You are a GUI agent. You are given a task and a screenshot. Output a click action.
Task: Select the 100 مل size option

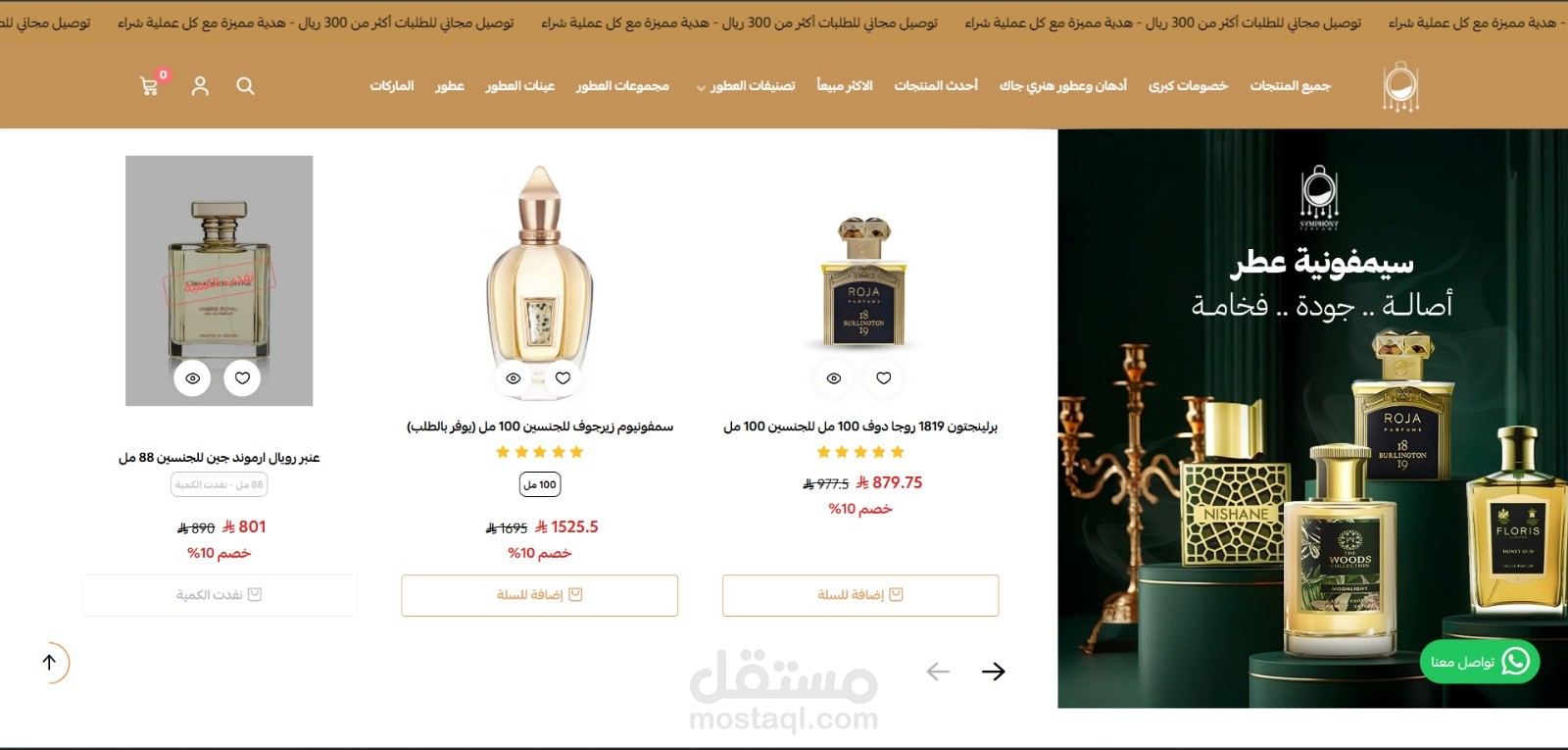coord(540,484)
